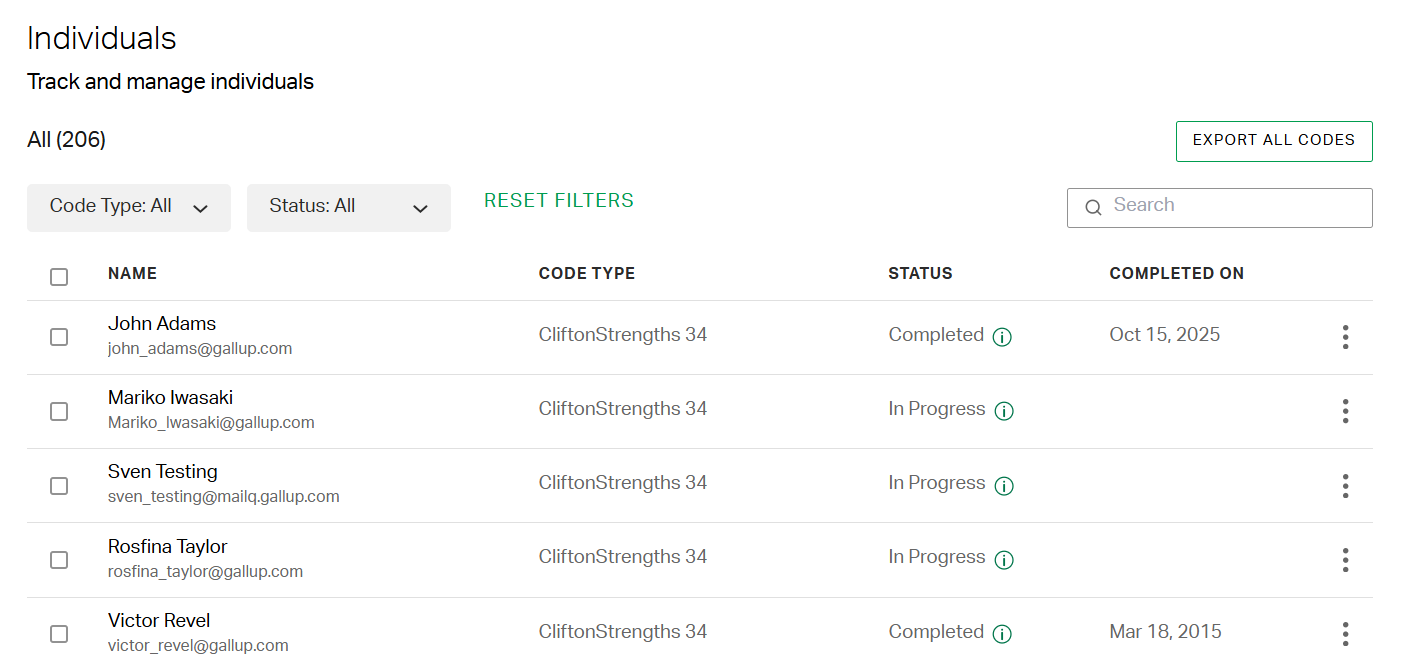Click the name Victor Revel
The width and height of the screenshot is (1406, 667).
click(x=159, y=621)
